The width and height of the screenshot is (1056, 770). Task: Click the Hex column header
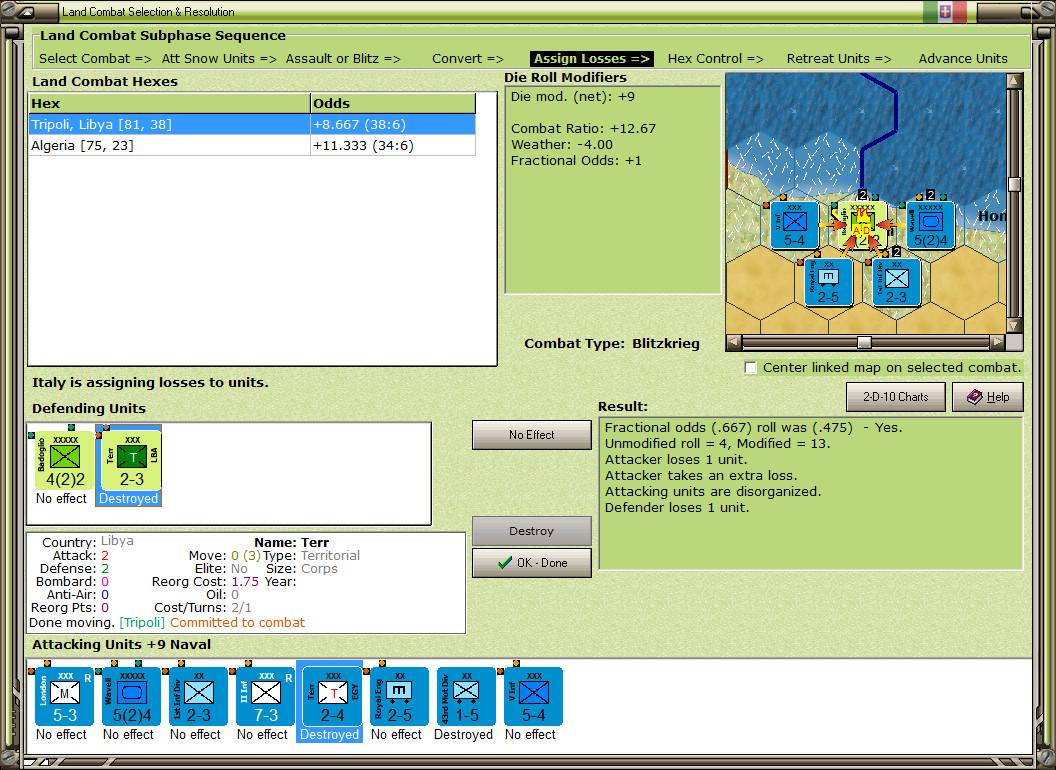[x=169, y=104]
